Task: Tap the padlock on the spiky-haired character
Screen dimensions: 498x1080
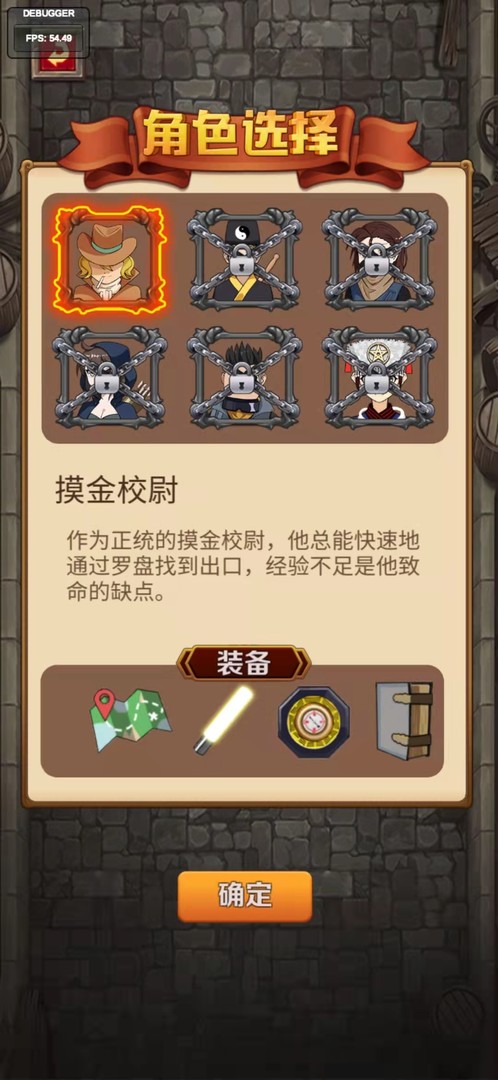Action: [x=245, y=382]
